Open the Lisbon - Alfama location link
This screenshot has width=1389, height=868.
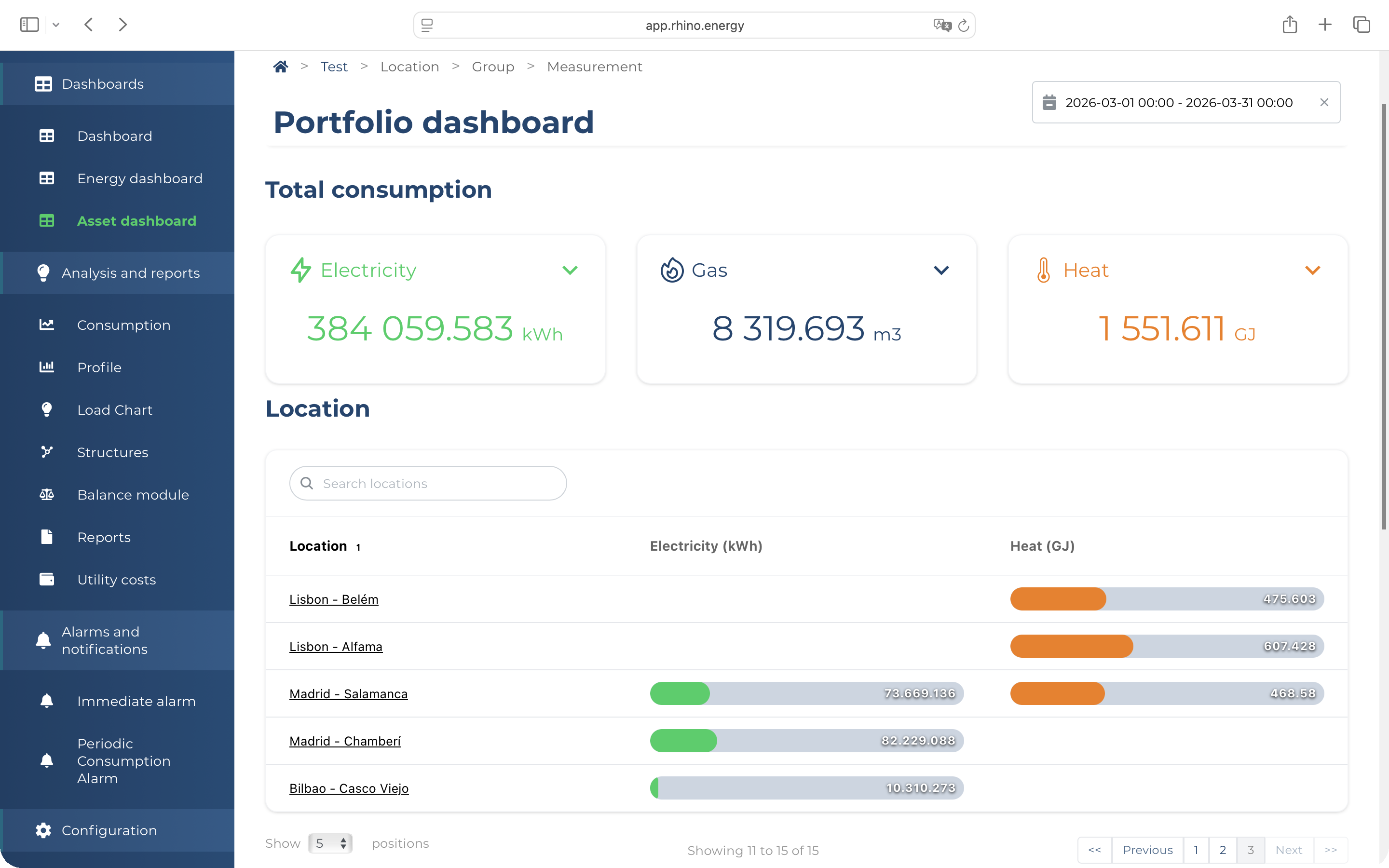[x=336, y=646]
